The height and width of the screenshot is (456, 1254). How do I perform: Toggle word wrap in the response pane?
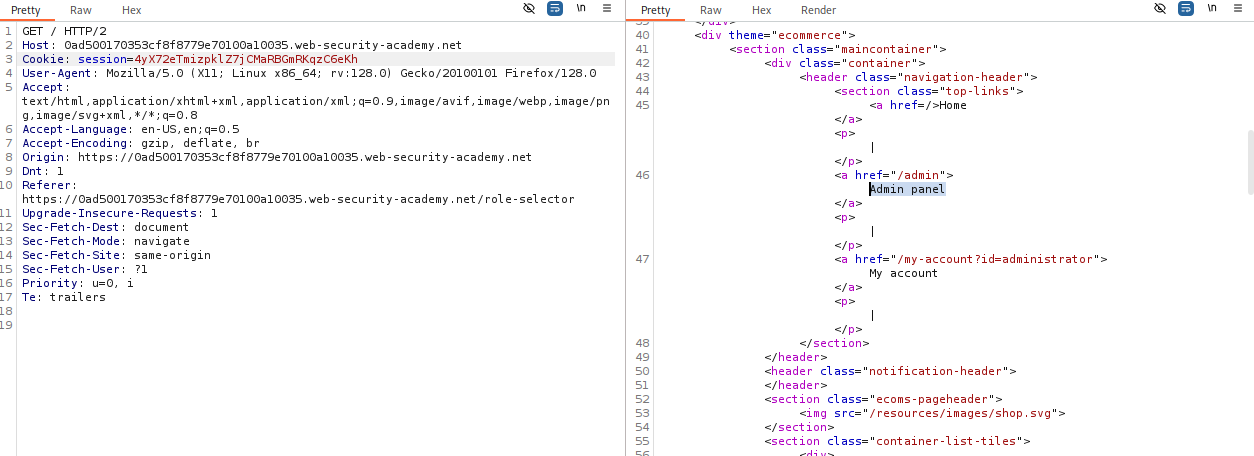coord(1186,9)
